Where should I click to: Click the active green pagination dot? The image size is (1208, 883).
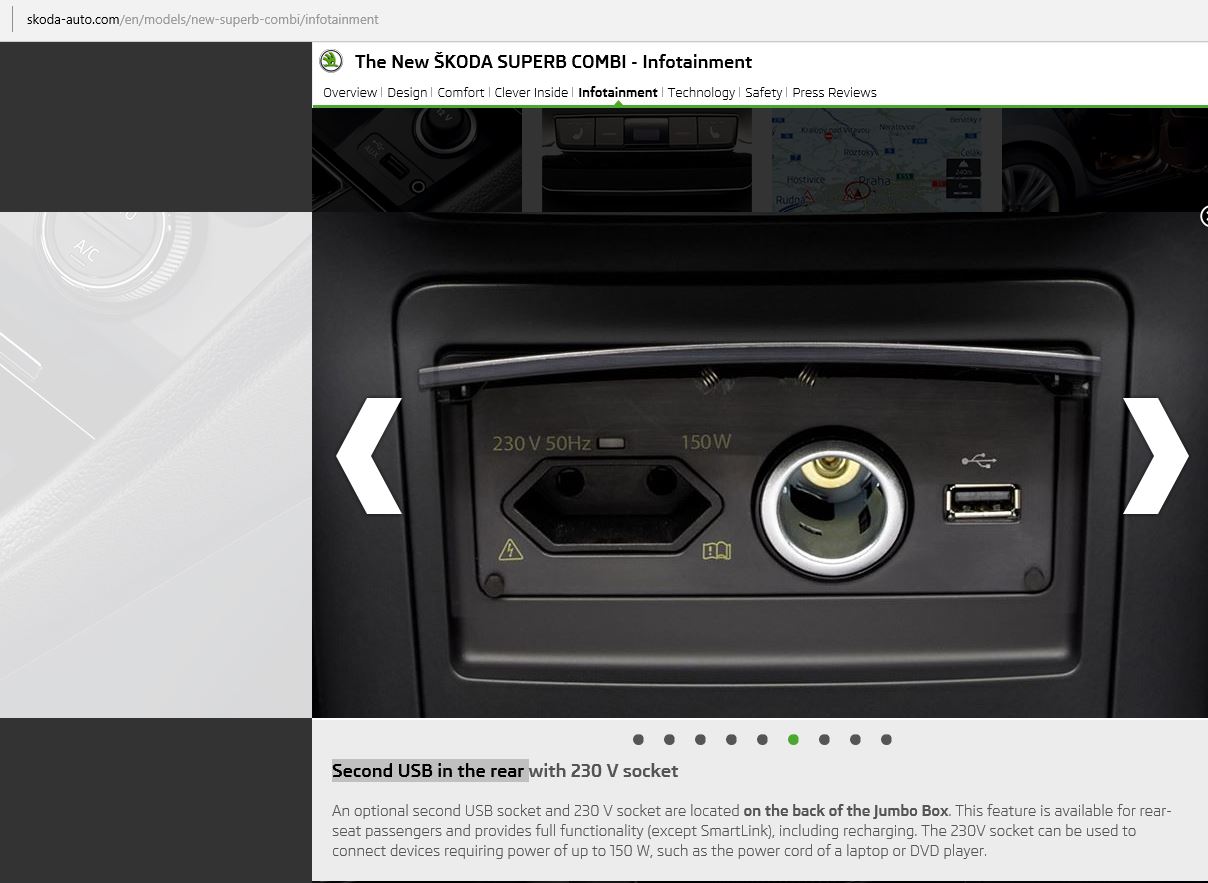click(x=793, y=740)
